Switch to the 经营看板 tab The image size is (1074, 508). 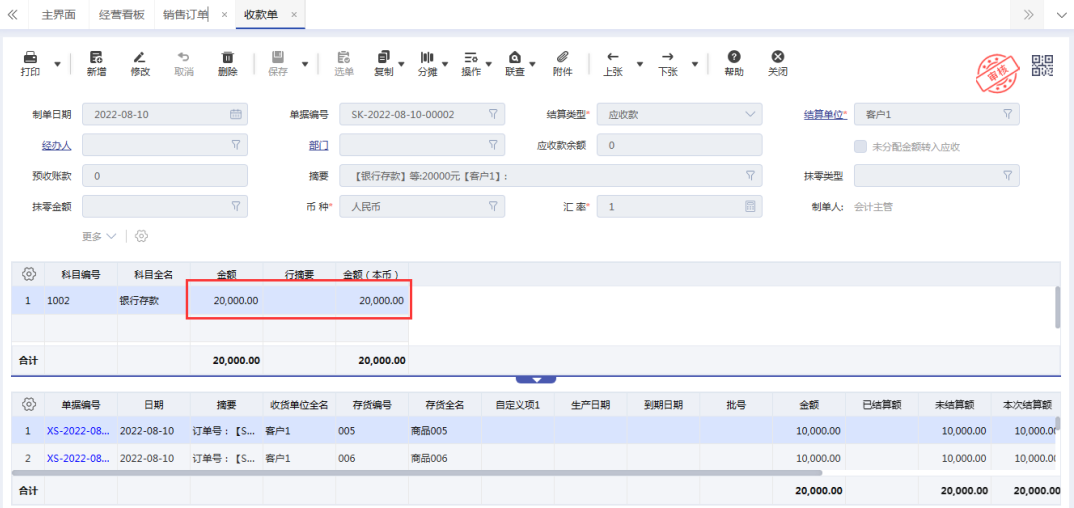122,15
